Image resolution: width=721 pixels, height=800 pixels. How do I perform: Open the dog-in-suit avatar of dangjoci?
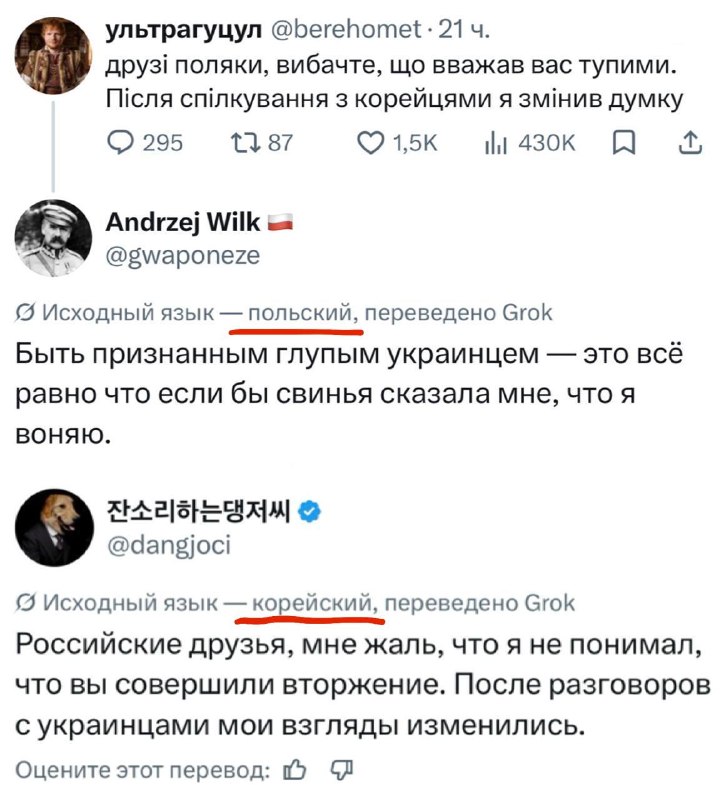point(54,528)
